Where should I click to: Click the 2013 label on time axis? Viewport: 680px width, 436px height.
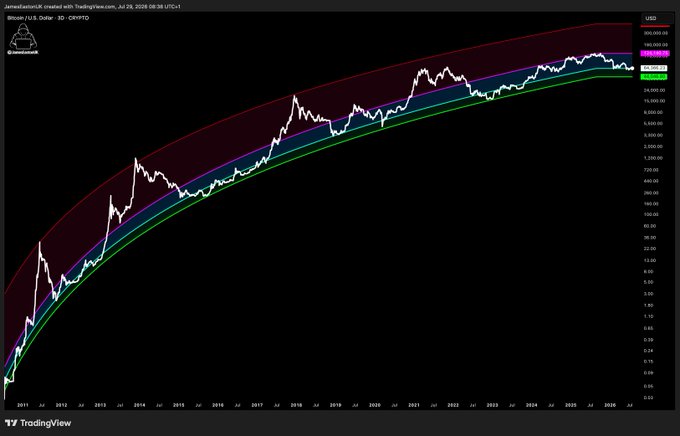(x=100, y=405)
